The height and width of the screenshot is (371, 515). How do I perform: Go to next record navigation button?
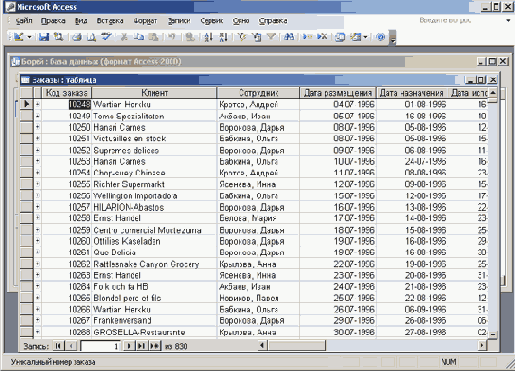pos(128,346)
